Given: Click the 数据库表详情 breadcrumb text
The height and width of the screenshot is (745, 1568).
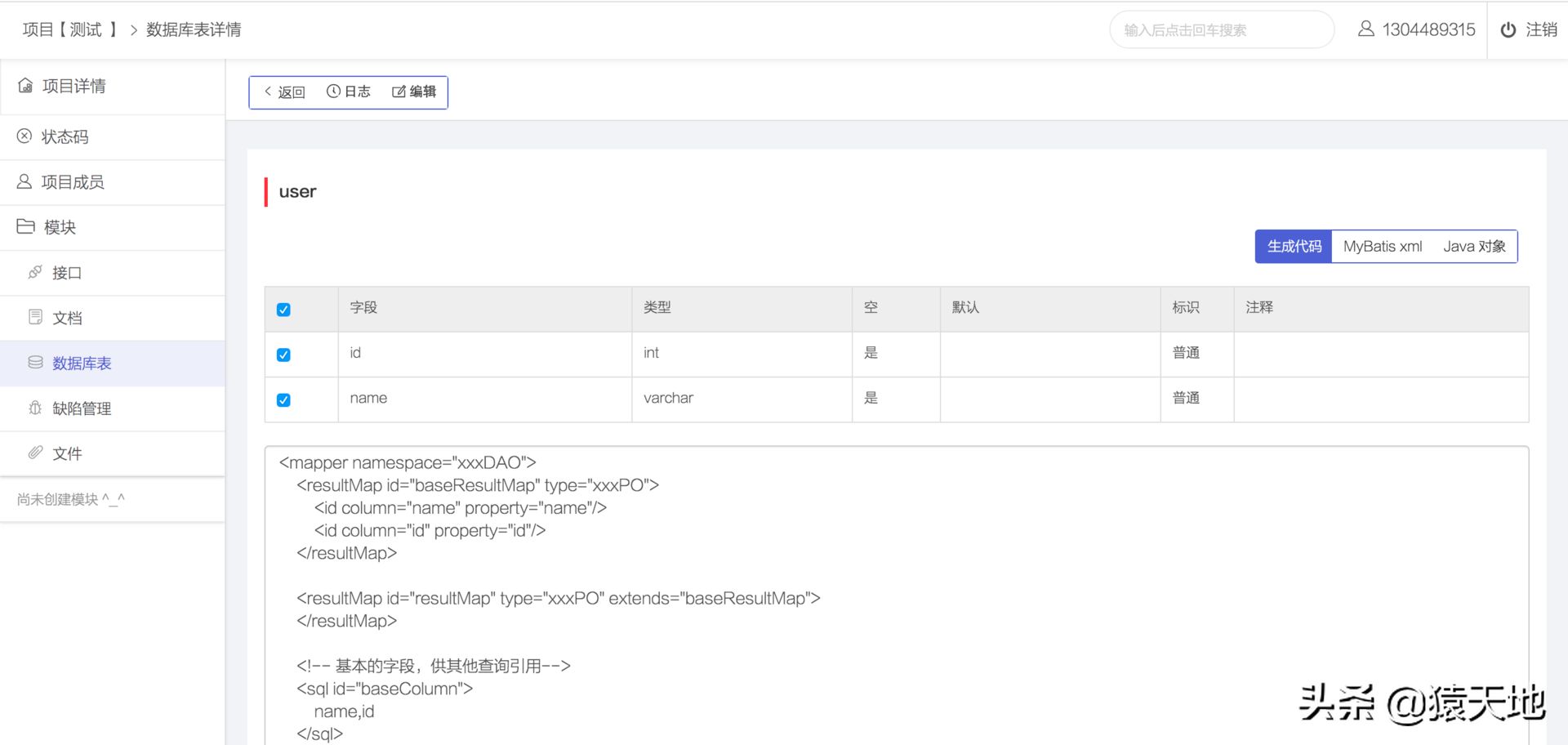Looking at the screenshot, I should click(x=194, y=29).
